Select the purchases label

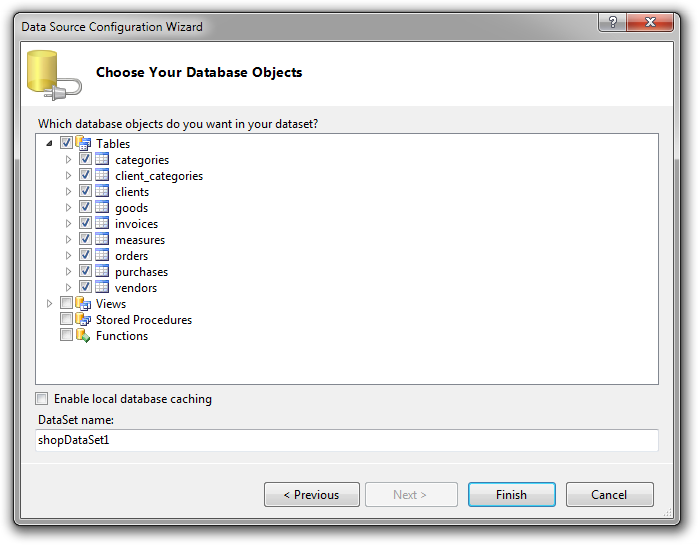[141, 272]
